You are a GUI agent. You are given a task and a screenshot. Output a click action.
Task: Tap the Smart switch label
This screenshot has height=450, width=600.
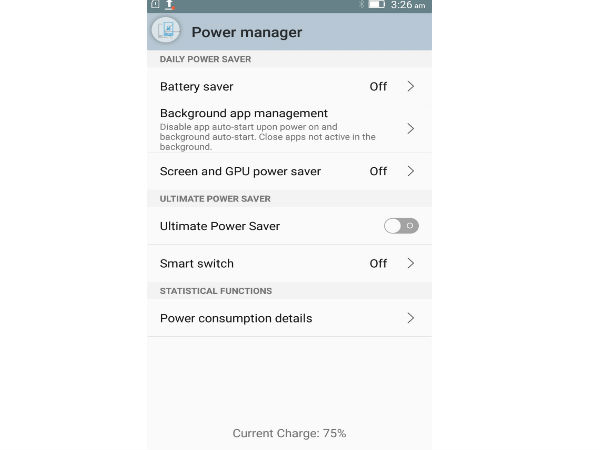[x=196, y=263]
